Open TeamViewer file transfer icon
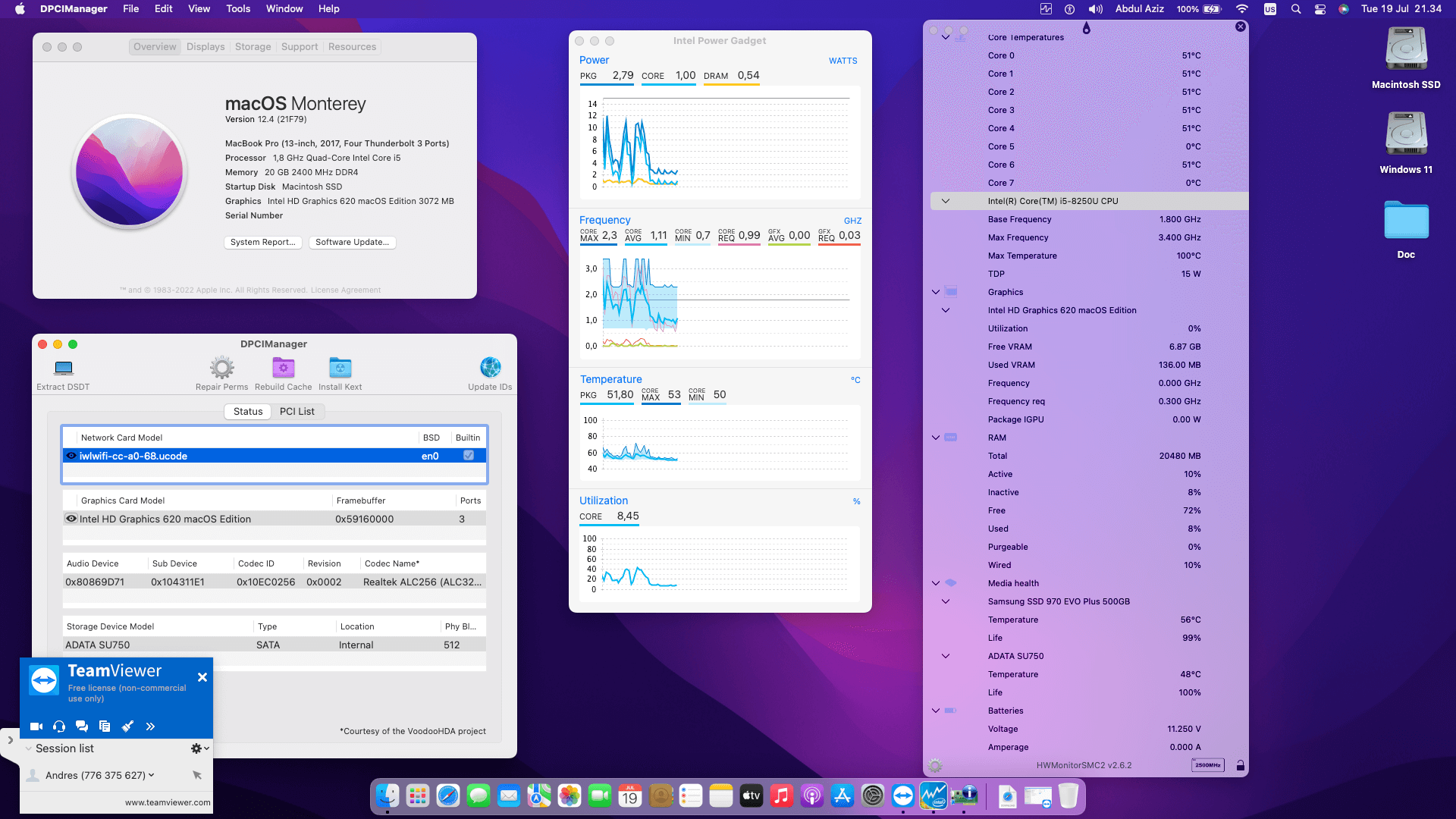The image size is (1456, 819). (x=105, y=726)
